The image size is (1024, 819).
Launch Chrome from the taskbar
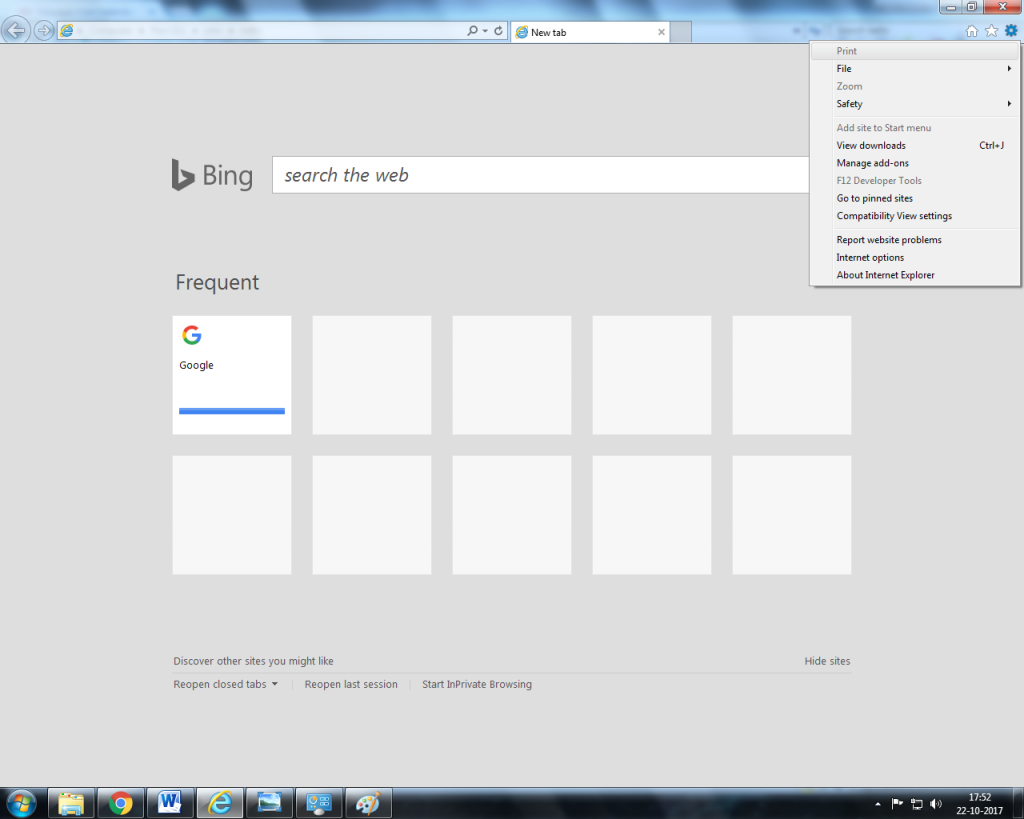[120, 803]
